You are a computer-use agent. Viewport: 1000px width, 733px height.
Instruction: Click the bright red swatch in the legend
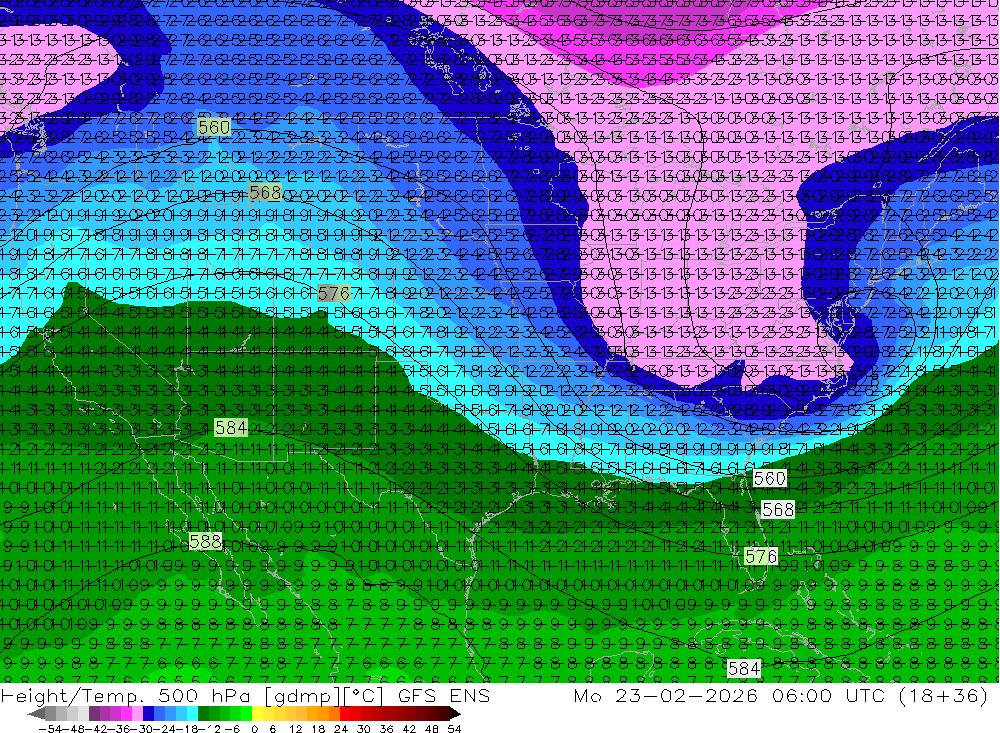tap(345, 714)
